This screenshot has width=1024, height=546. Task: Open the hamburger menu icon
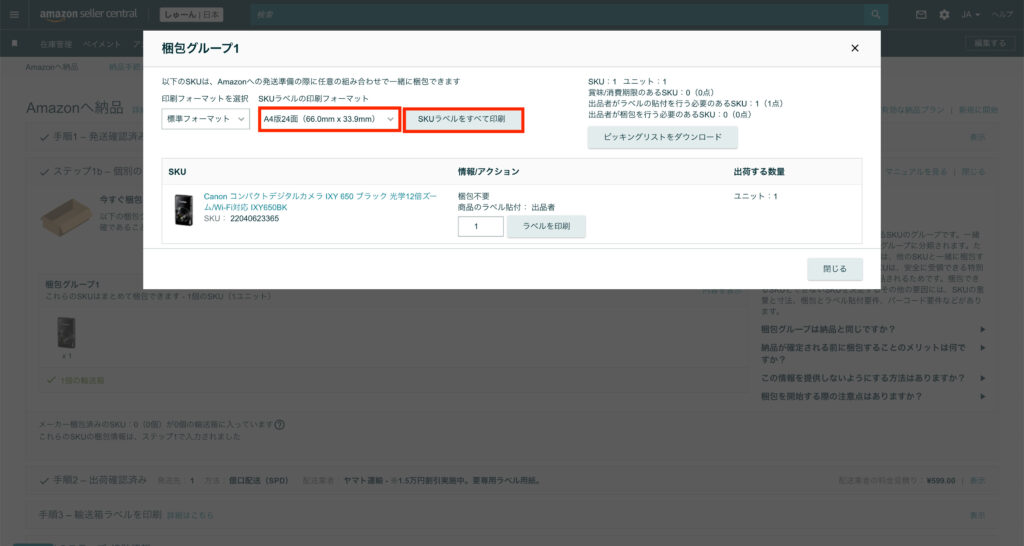point(14,14)
